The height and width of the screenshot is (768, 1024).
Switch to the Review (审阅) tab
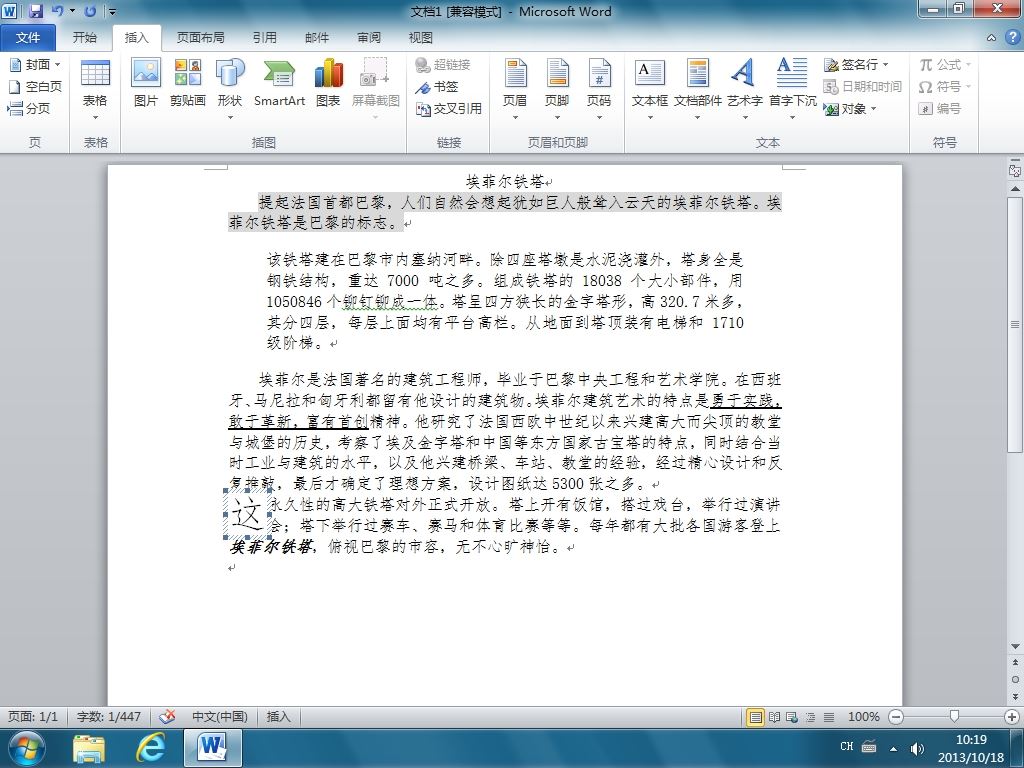[369, 38]
